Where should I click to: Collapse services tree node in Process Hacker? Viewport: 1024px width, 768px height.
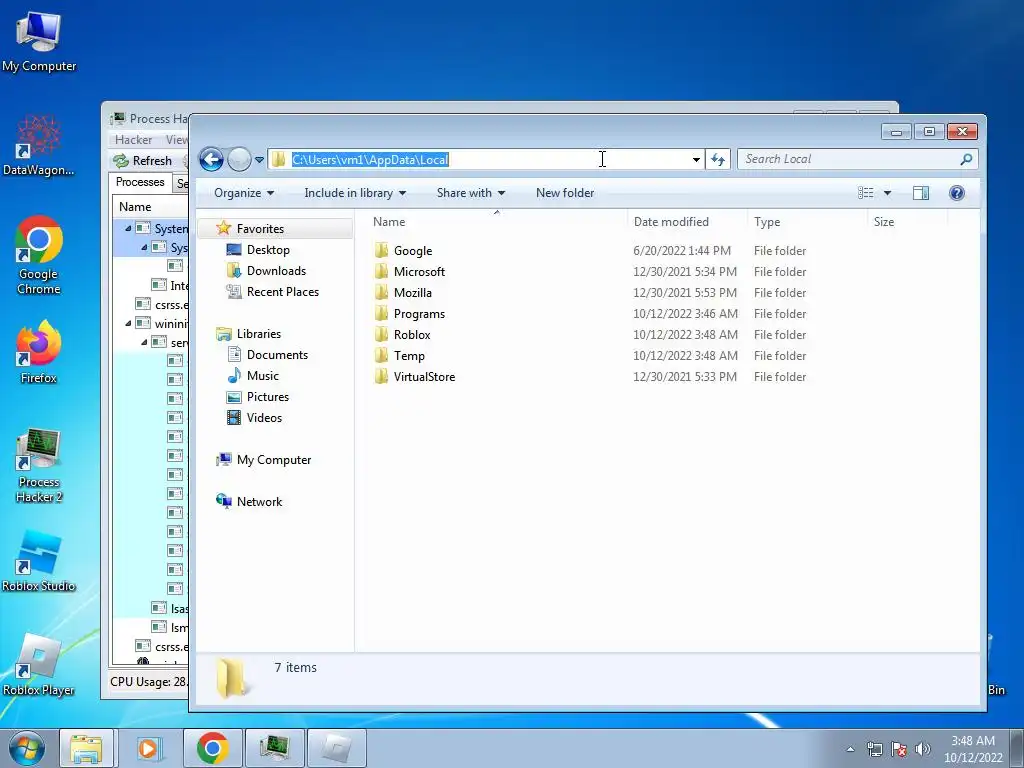pos(144,342)
